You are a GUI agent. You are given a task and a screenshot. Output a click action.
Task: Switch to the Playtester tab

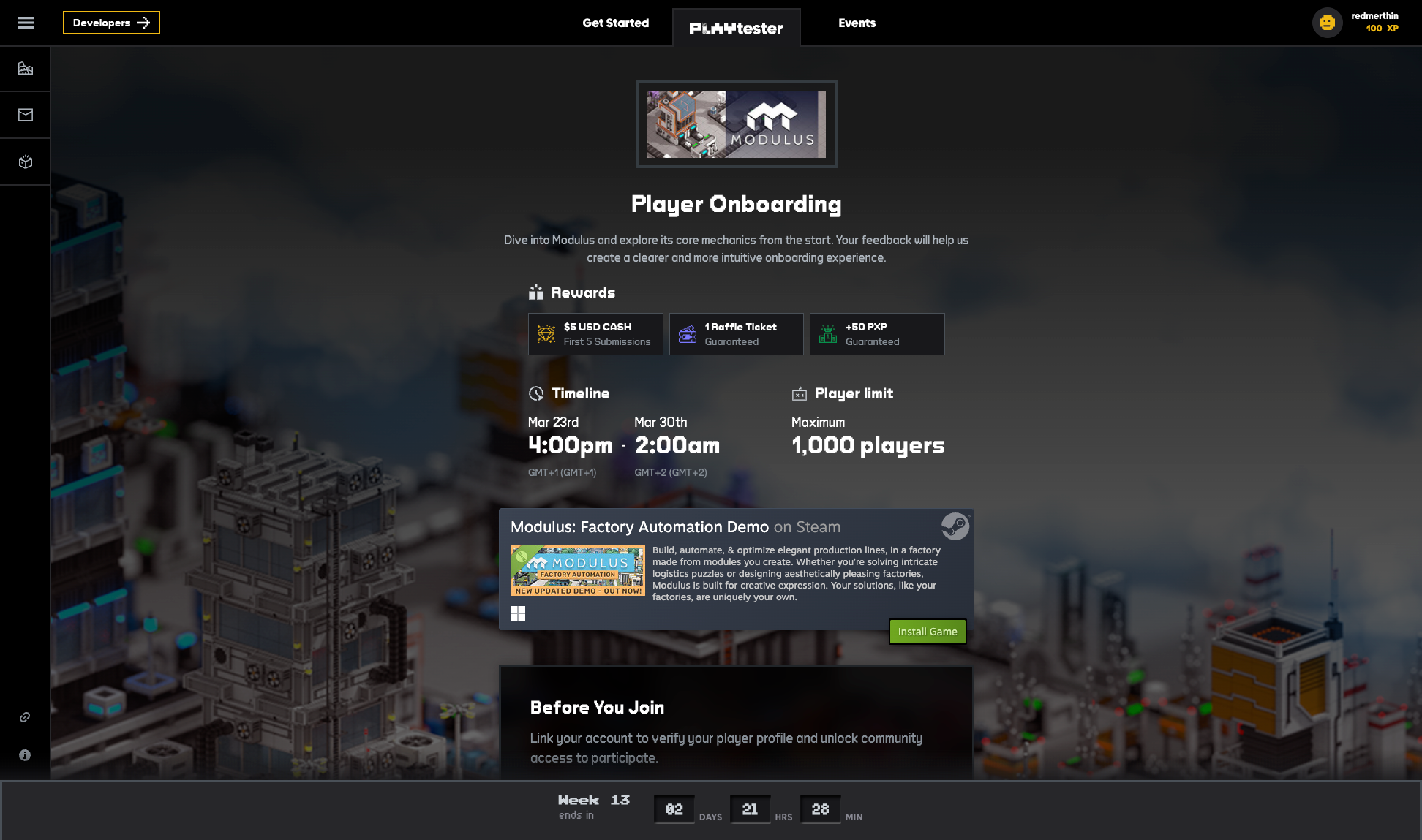point(737,26)
